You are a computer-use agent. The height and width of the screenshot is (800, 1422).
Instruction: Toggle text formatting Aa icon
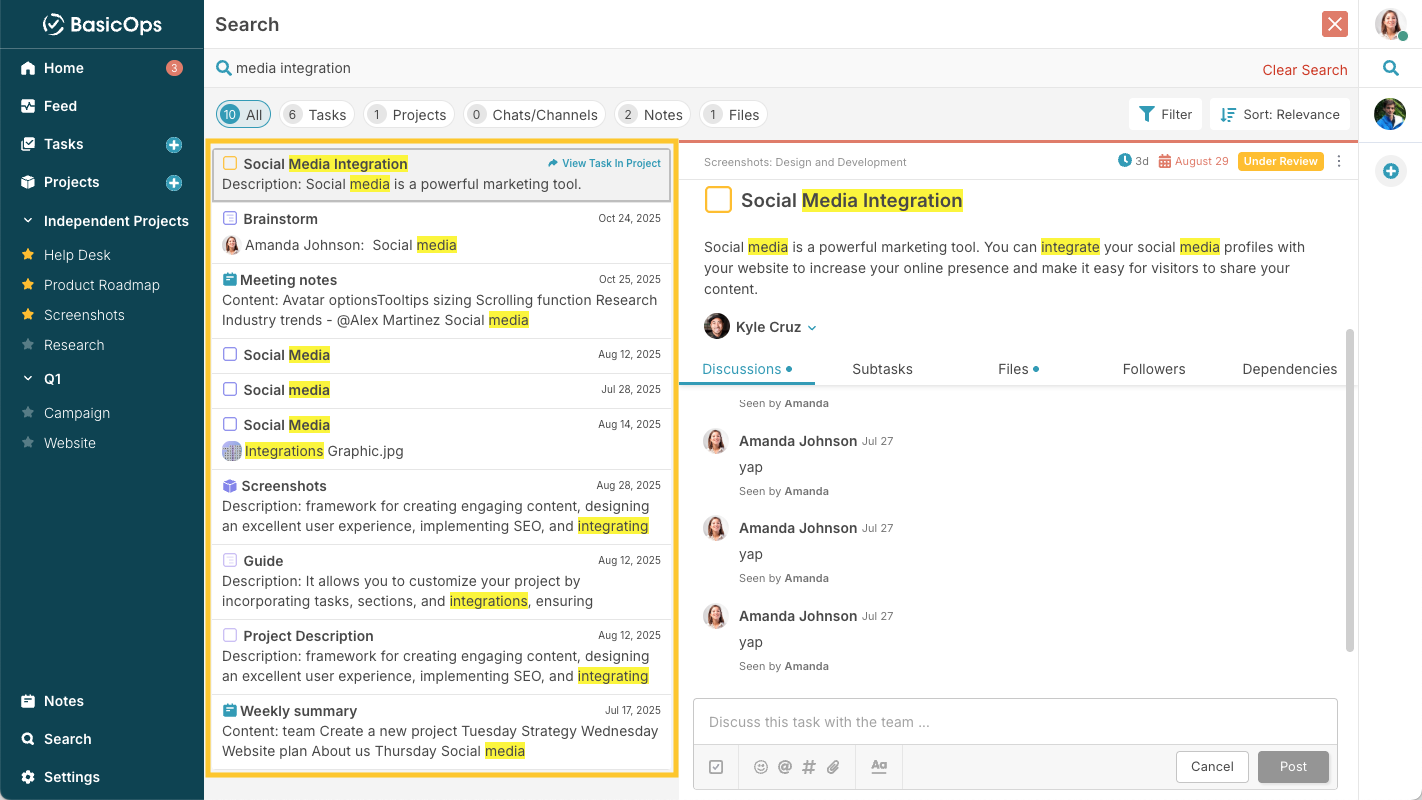879,766
